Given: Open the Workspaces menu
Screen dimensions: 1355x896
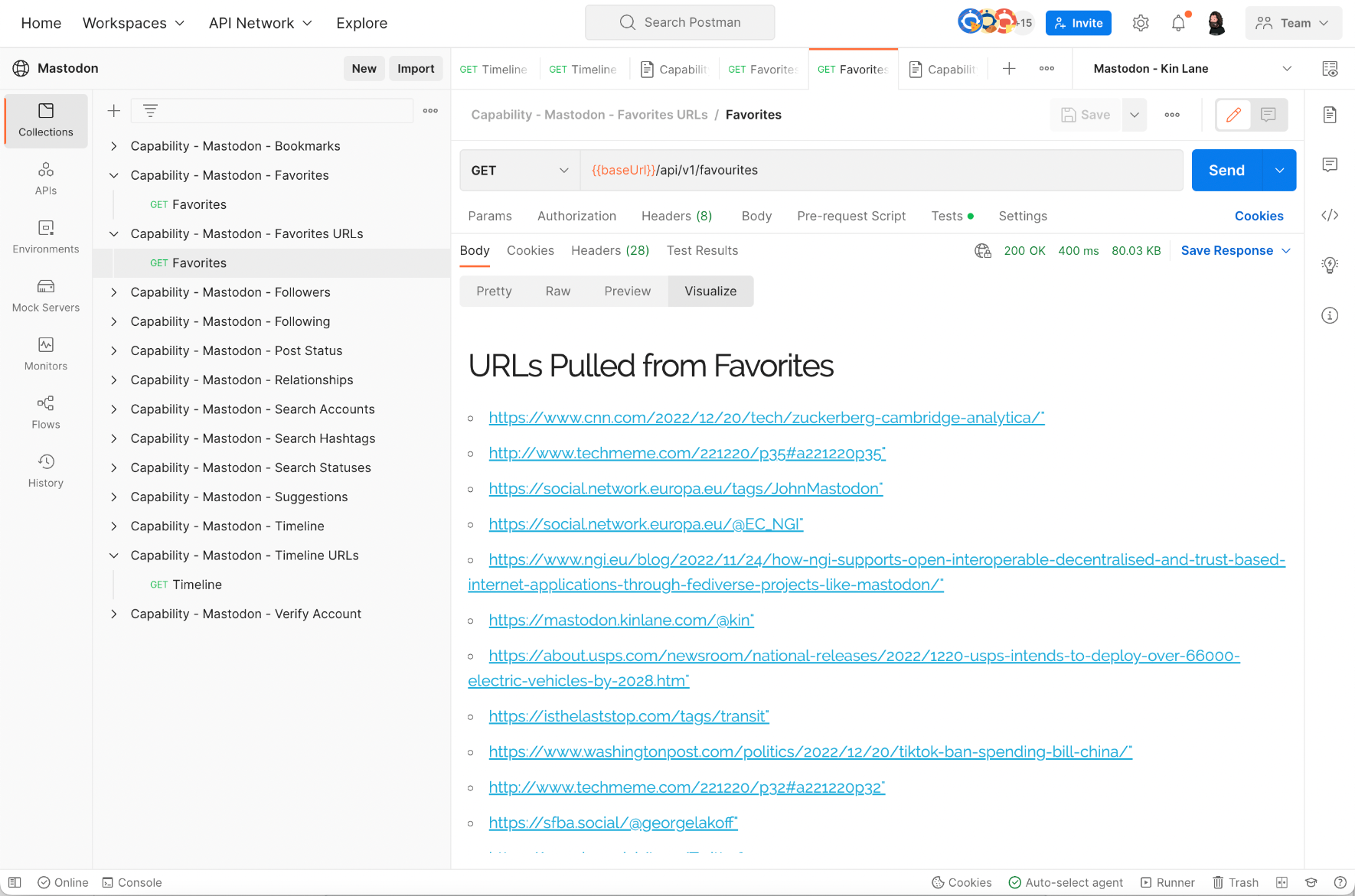Looking at the screenshot, I should point(133,23).
